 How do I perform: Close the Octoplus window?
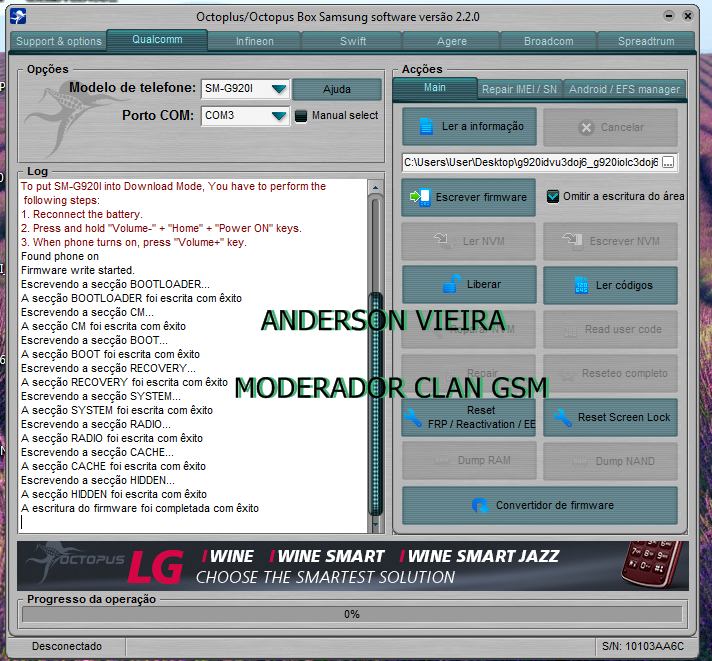coord(687,16)
